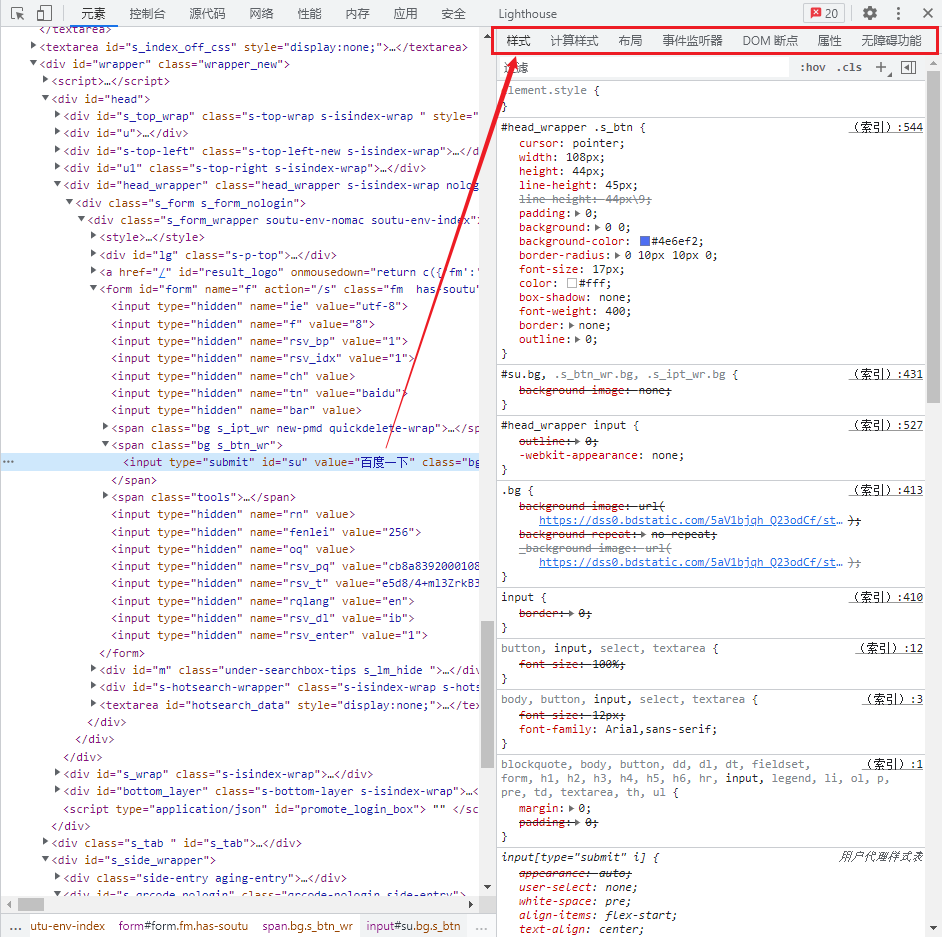
Task: Expand the padding shorthand in .s_btn rule
Action: pos(577,213)
